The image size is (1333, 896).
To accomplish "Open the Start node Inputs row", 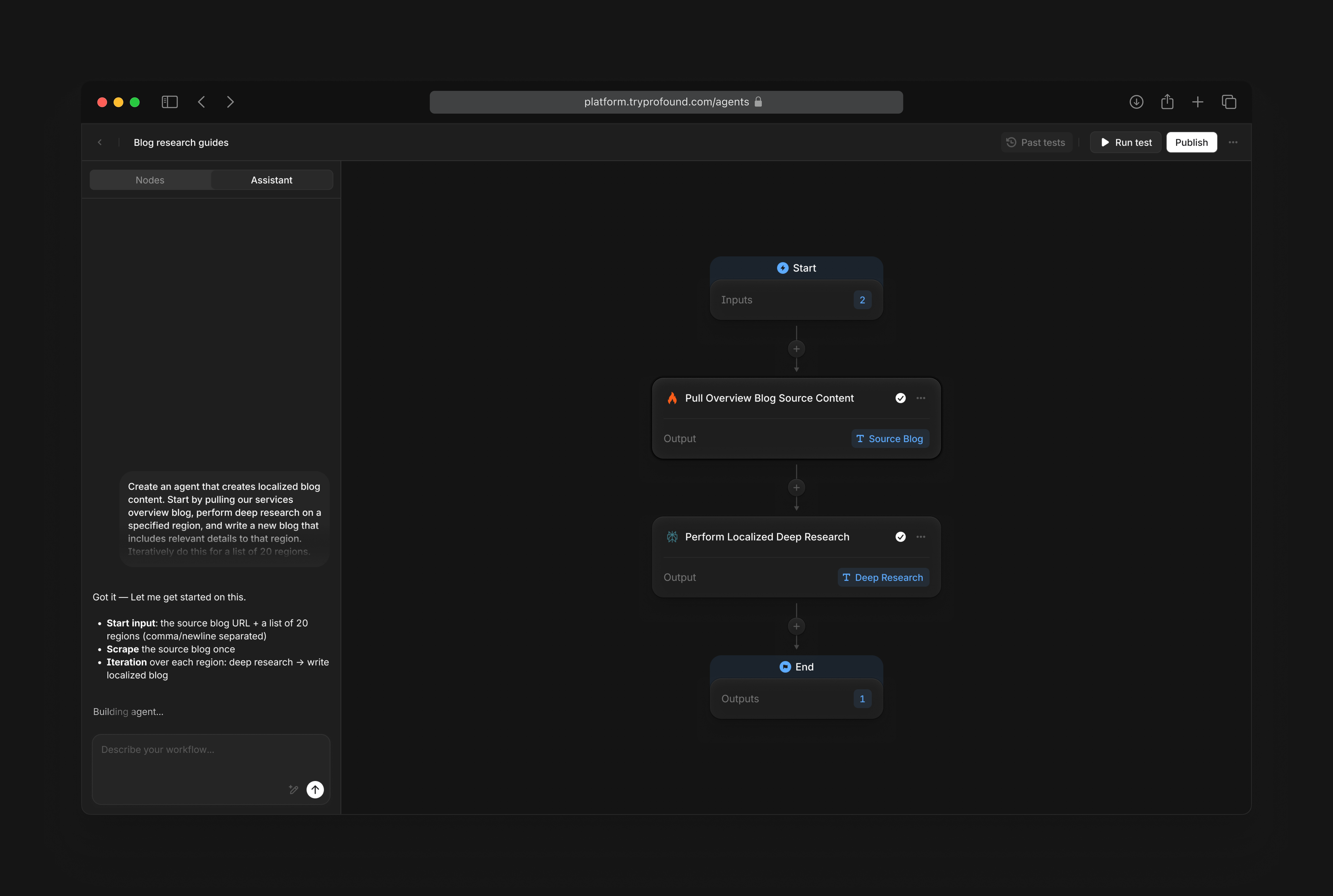I will point(796,300).
